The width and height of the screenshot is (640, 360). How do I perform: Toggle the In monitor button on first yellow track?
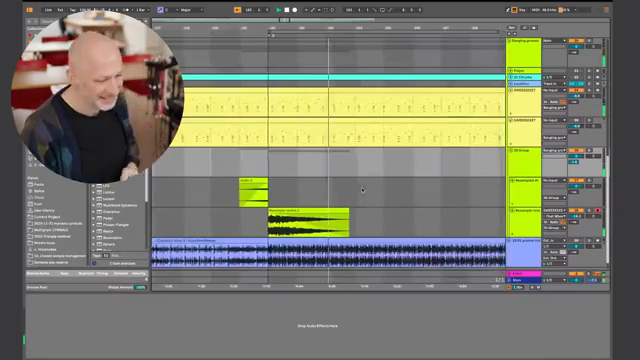click(x=545, y=102)
